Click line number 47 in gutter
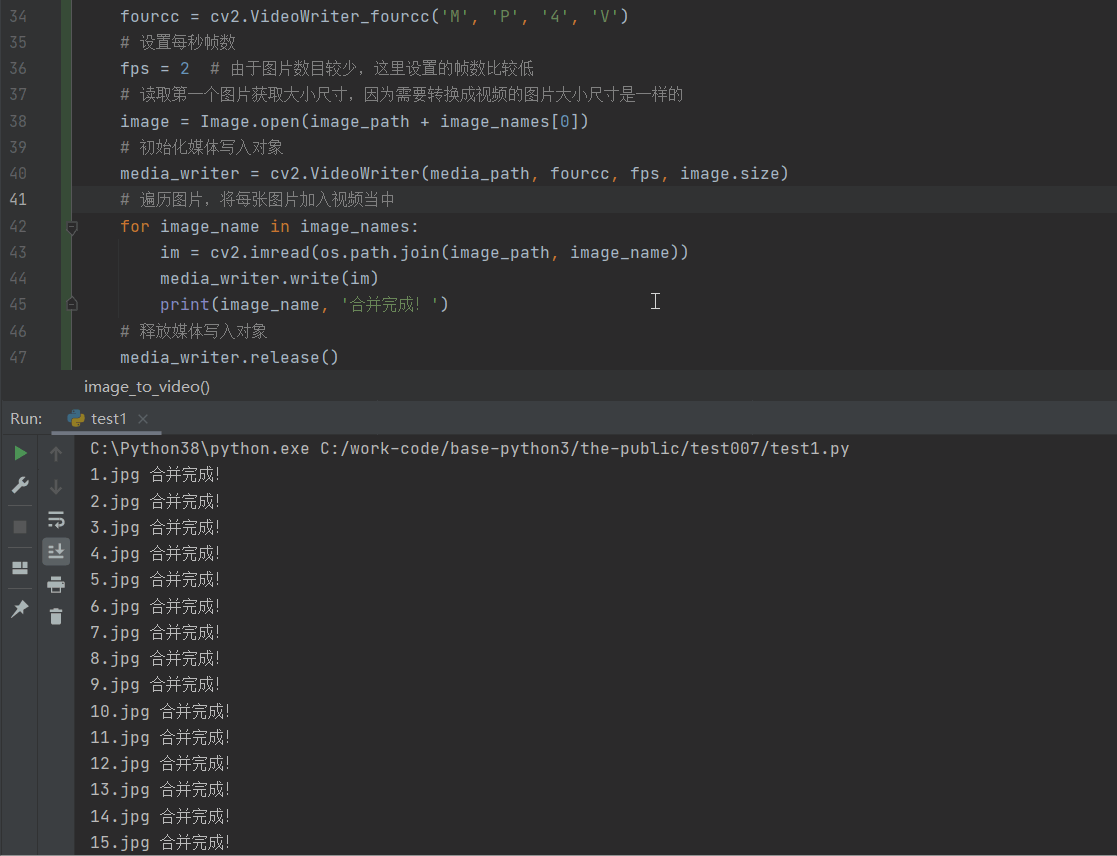The width and height of the screenshot is (1117, 856). click(18, 357)
